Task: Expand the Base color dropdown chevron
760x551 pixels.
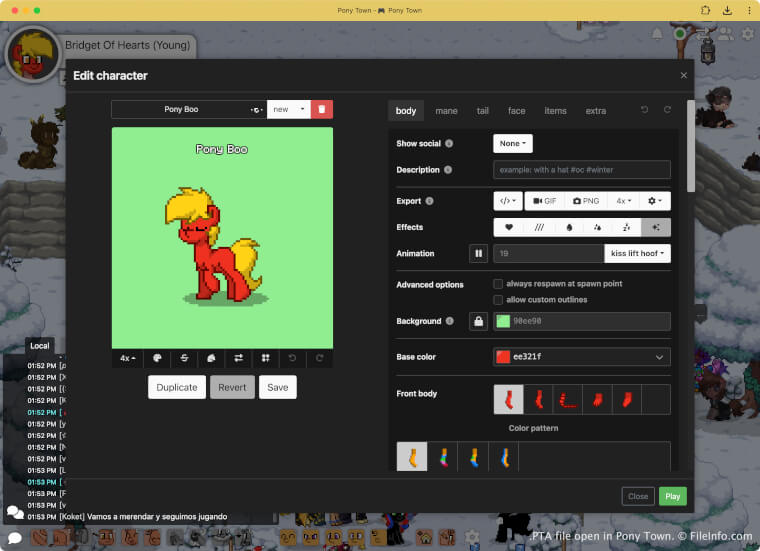Action: tap(659, 357)
